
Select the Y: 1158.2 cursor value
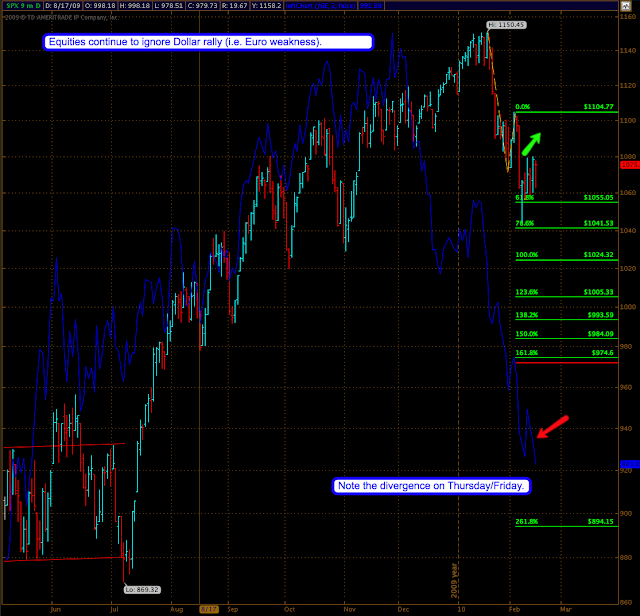coord(267,6)
